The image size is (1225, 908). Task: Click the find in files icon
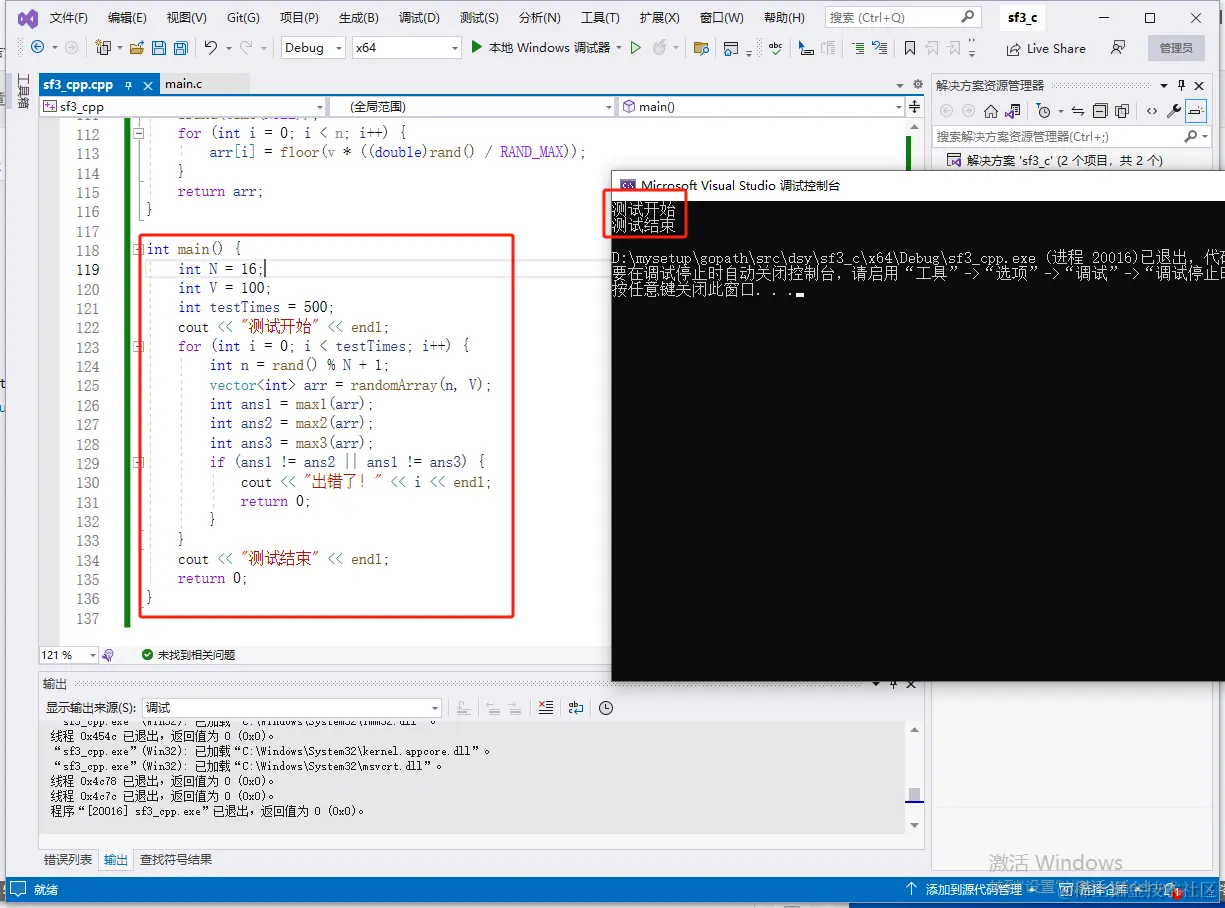(x=701, y=48)
